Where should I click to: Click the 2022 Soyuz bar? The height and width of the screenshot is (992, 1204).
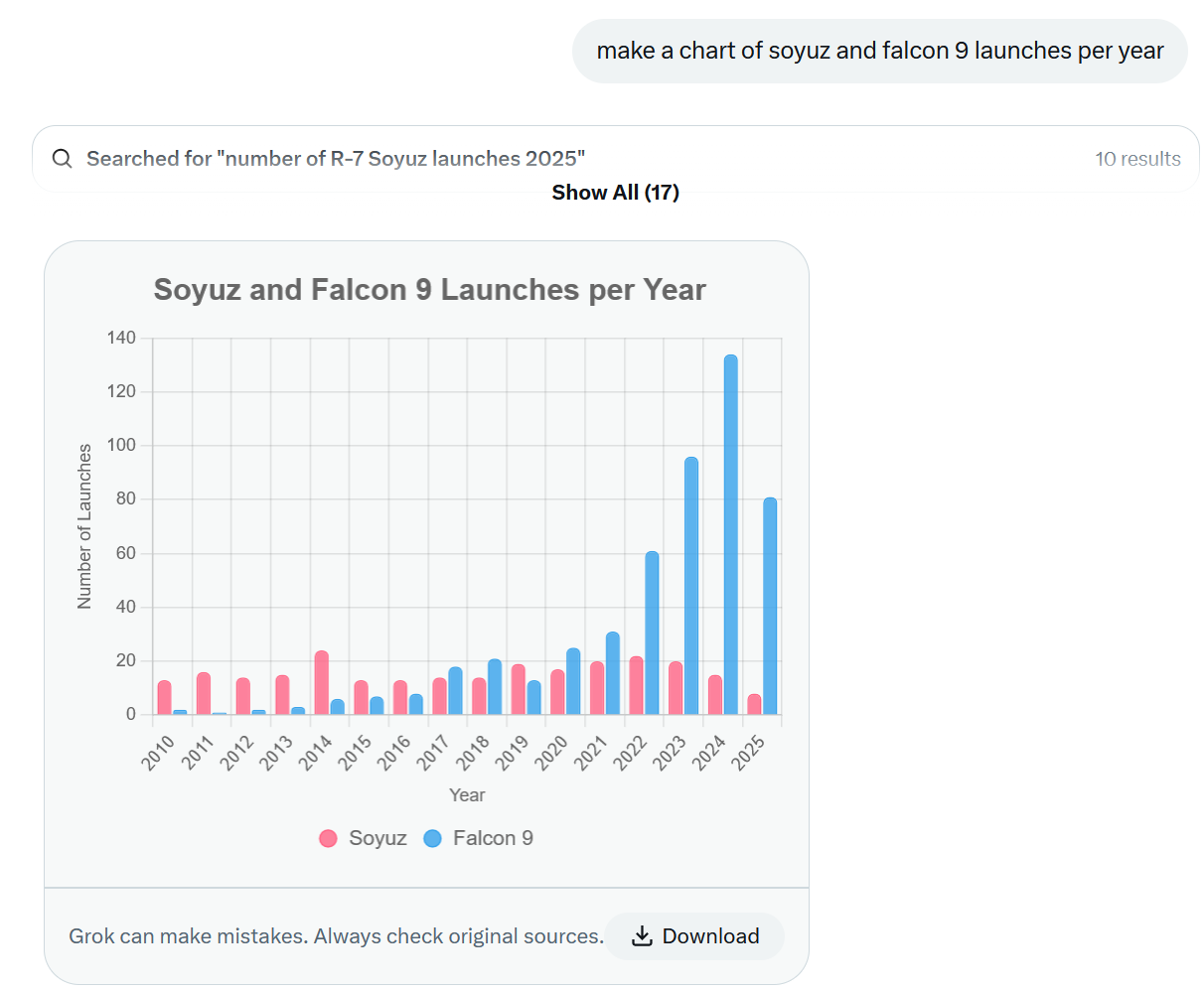tap(637, 685)
